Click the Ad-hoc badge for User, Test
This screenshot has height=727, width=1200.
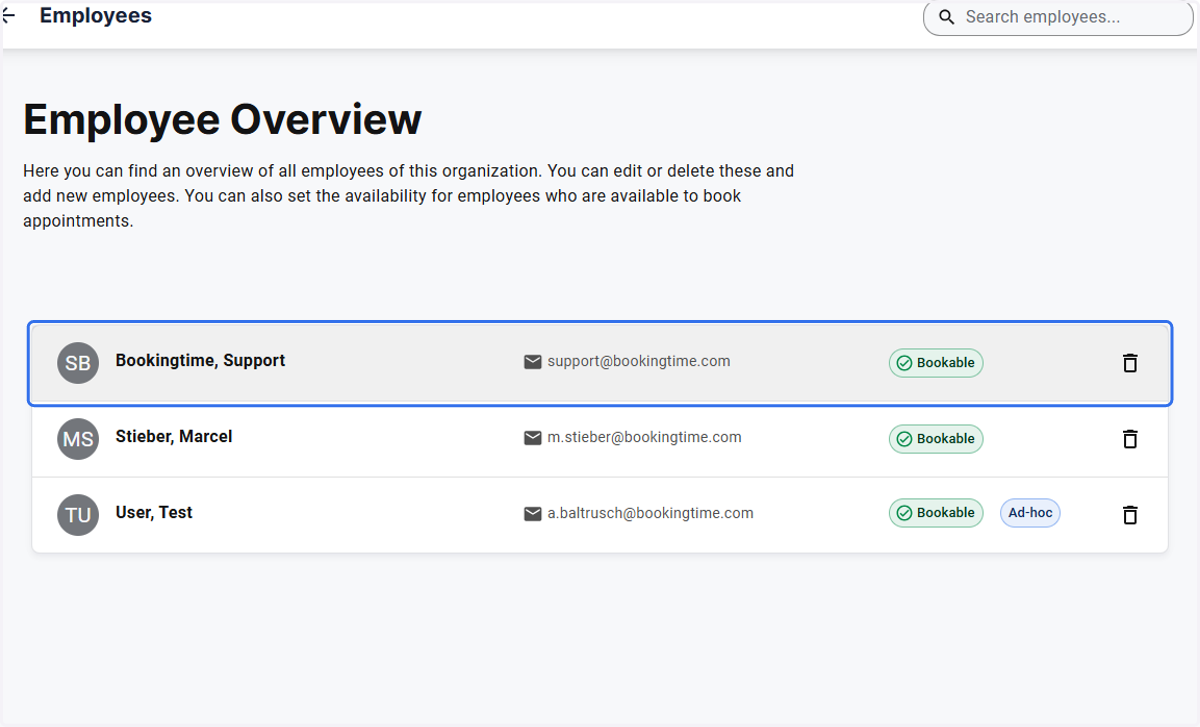(x=1030, y=513)
